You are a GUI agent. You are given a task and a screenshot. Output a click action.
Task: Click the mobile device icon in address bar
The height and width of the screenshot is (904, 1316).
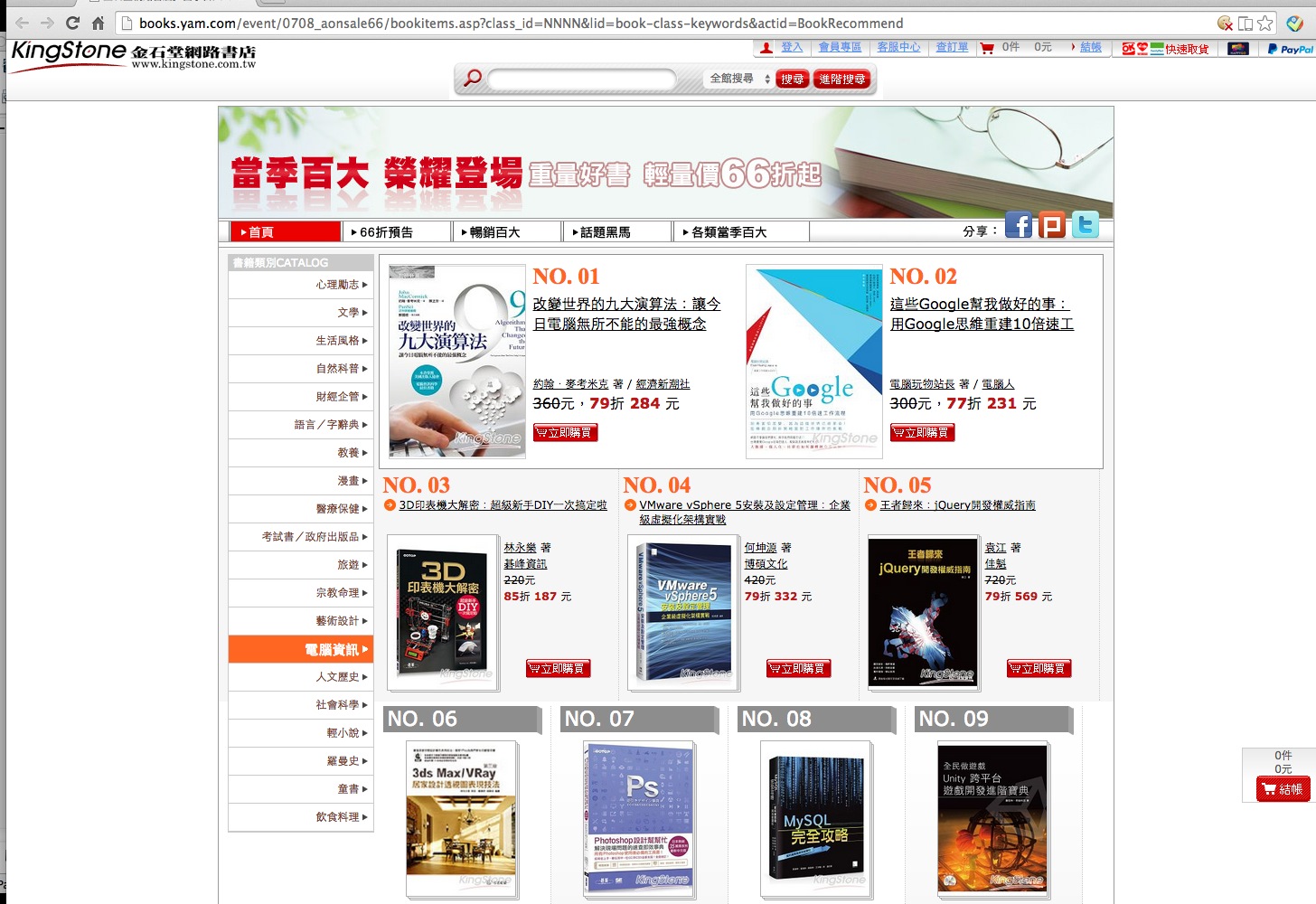click(1245, 23)
